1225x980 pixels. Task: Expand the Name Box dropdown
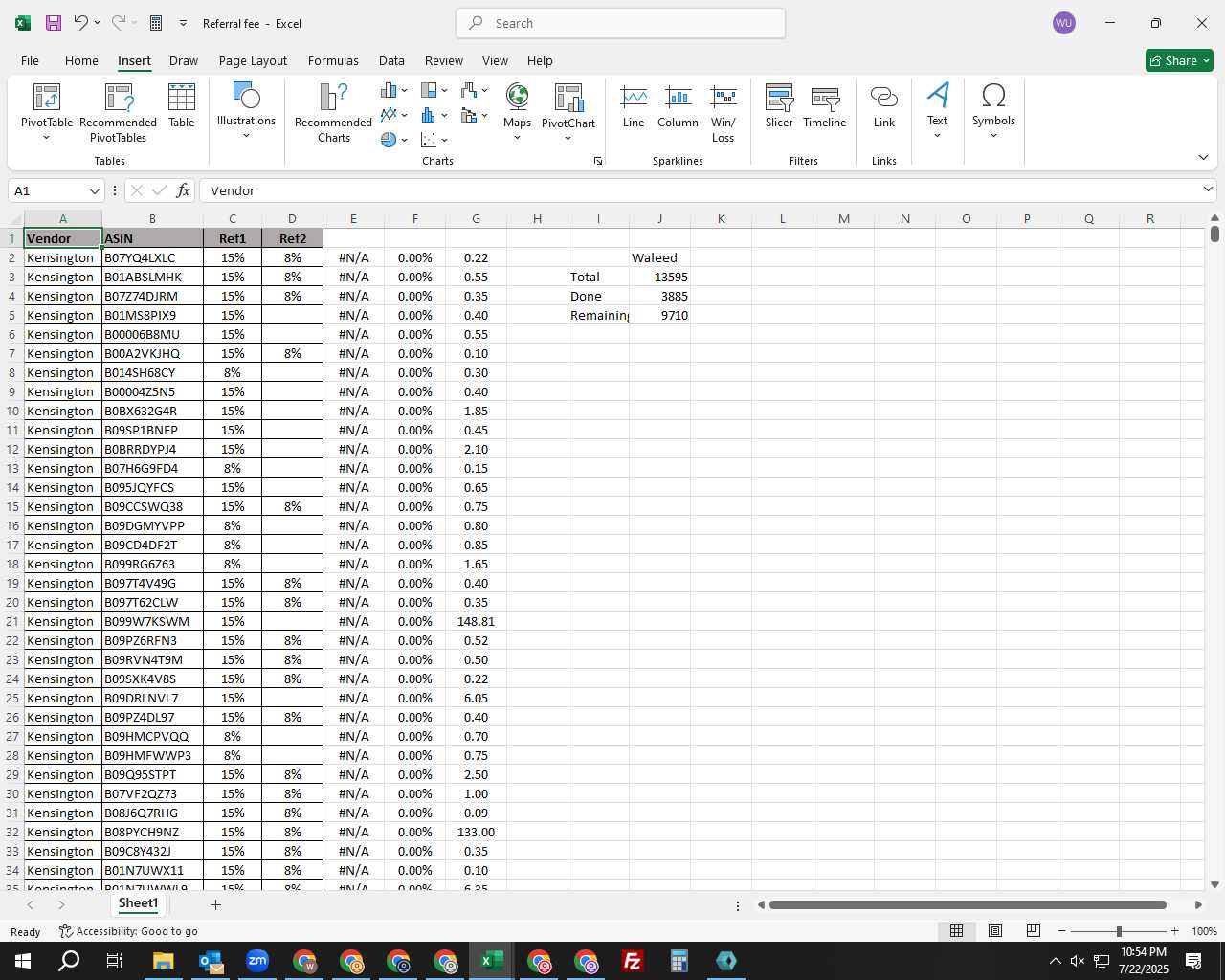[93, 190]
